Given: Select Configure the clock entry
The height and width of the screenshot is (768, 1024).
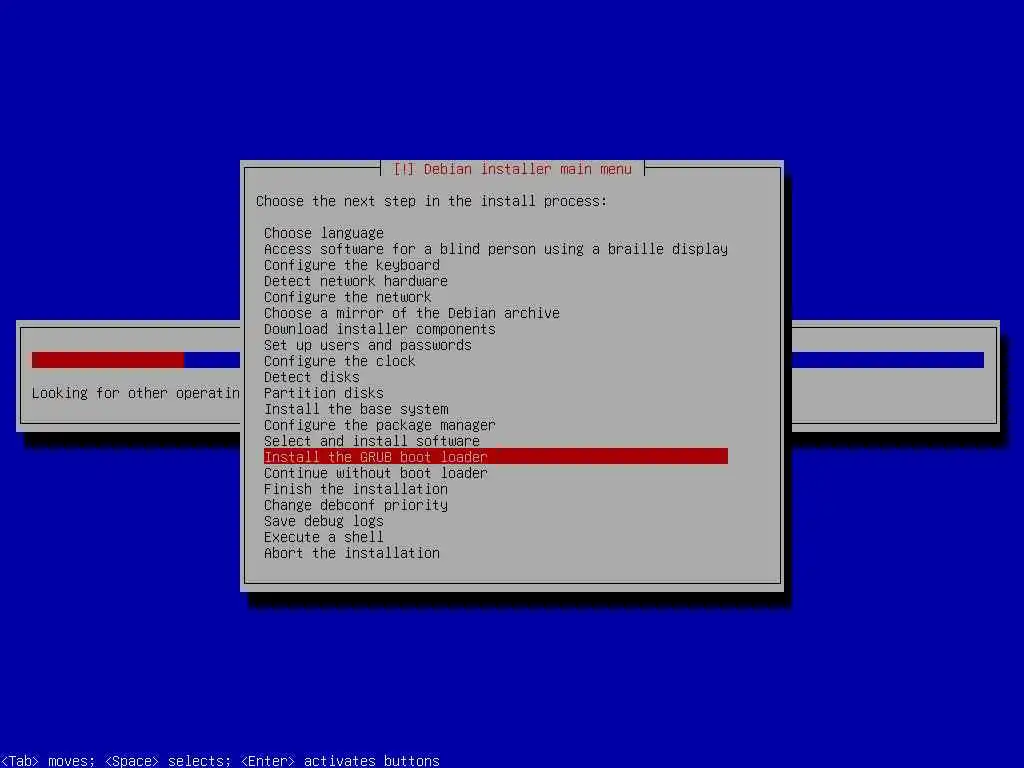Looking at the screenshot, I should (340, 361).
